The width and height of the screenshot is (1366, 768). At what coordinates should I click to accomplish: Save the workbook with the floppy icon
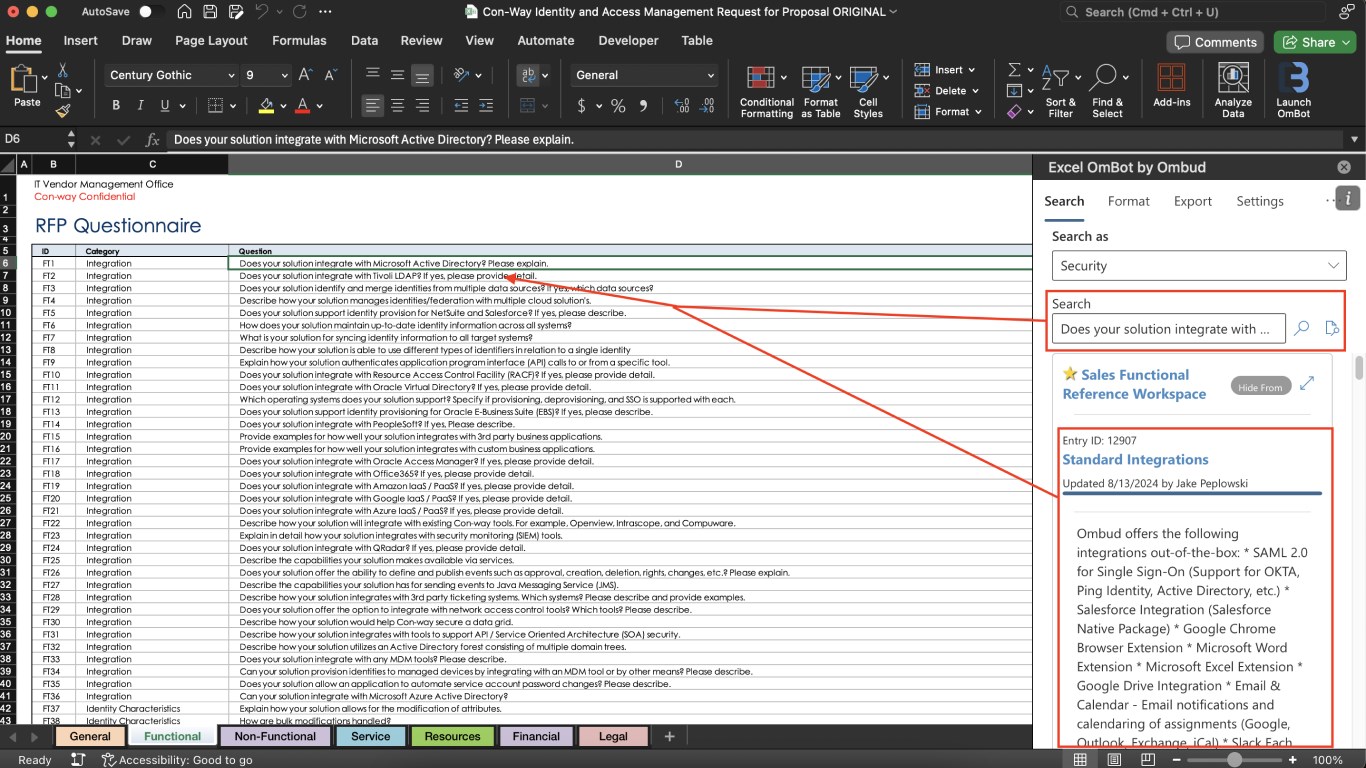210,12
